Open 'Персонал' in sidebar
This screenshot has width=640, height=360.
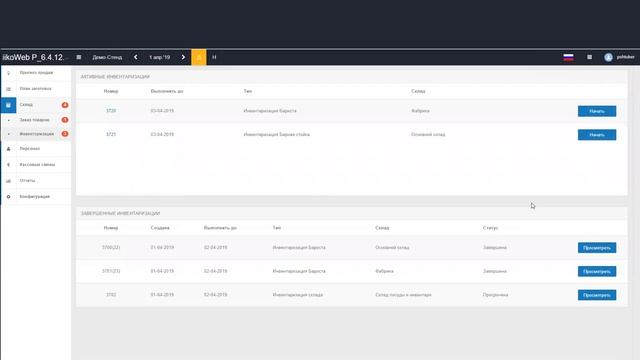30,149
